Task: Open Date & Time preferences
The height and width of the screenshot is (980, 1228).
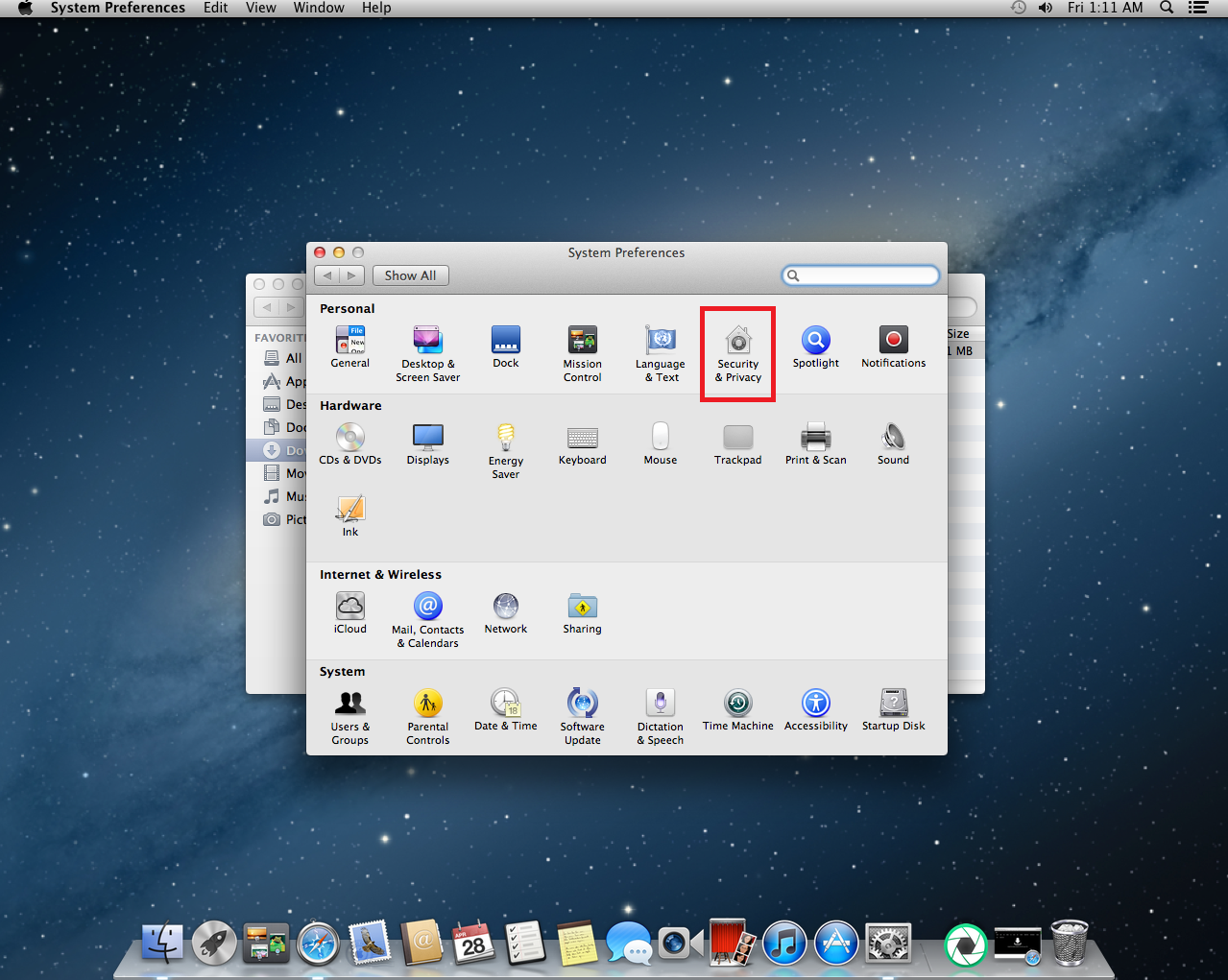Action: pos(506,709)
